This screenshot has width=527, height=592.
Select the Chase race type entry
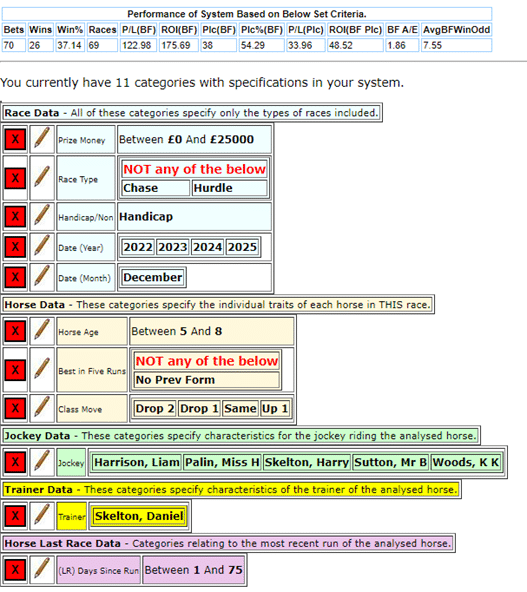point(156,188)
